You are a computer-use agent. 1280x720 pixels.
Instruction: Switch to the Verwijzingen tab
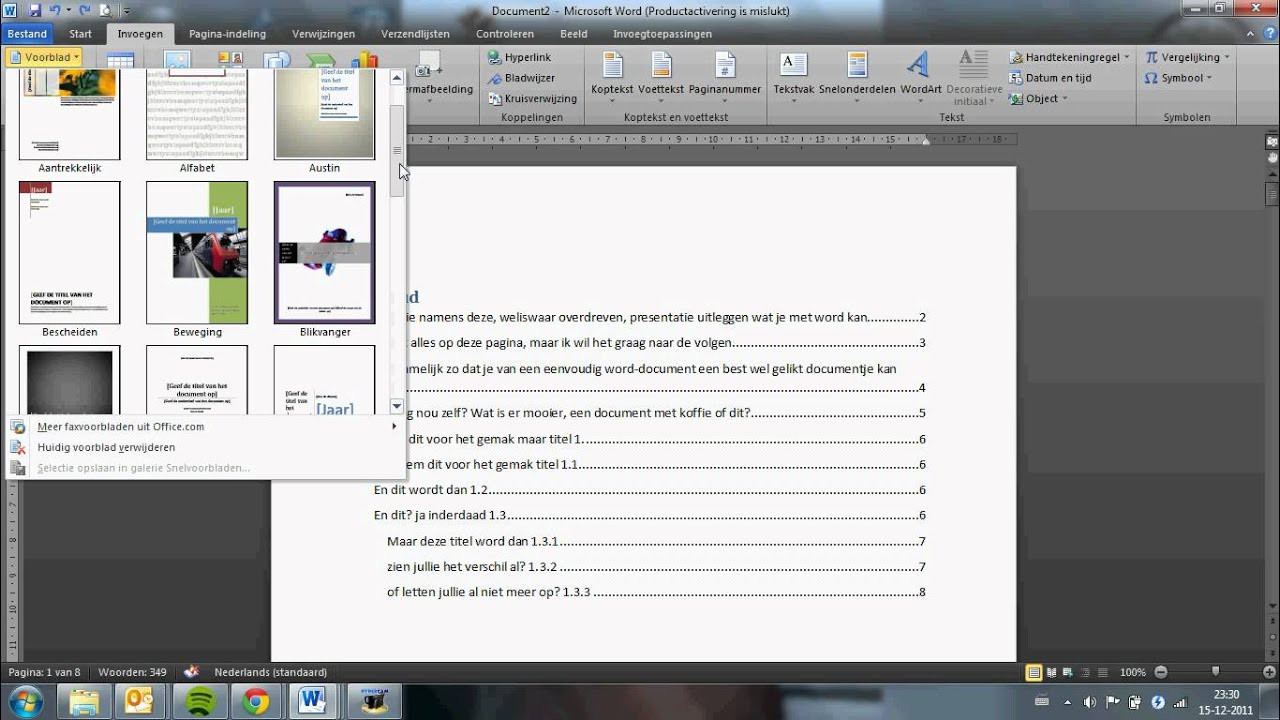(324, 34)
